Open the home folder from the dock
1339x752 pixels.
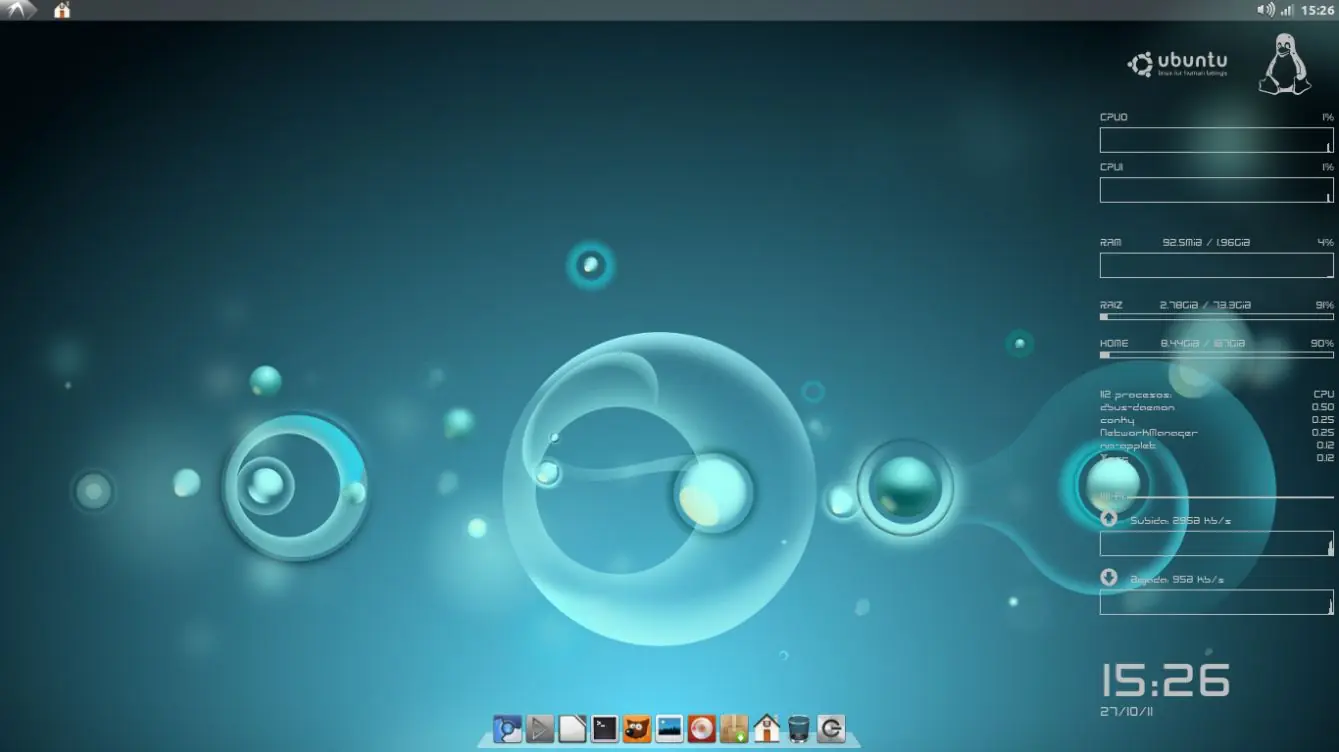[766, 728]
